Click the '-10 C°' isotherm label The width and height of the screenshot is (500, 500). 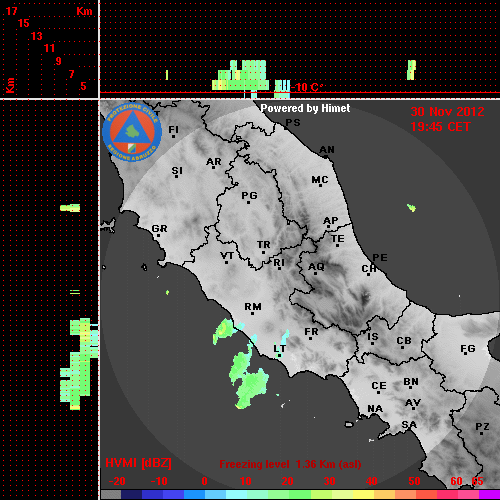click(308, 88)
